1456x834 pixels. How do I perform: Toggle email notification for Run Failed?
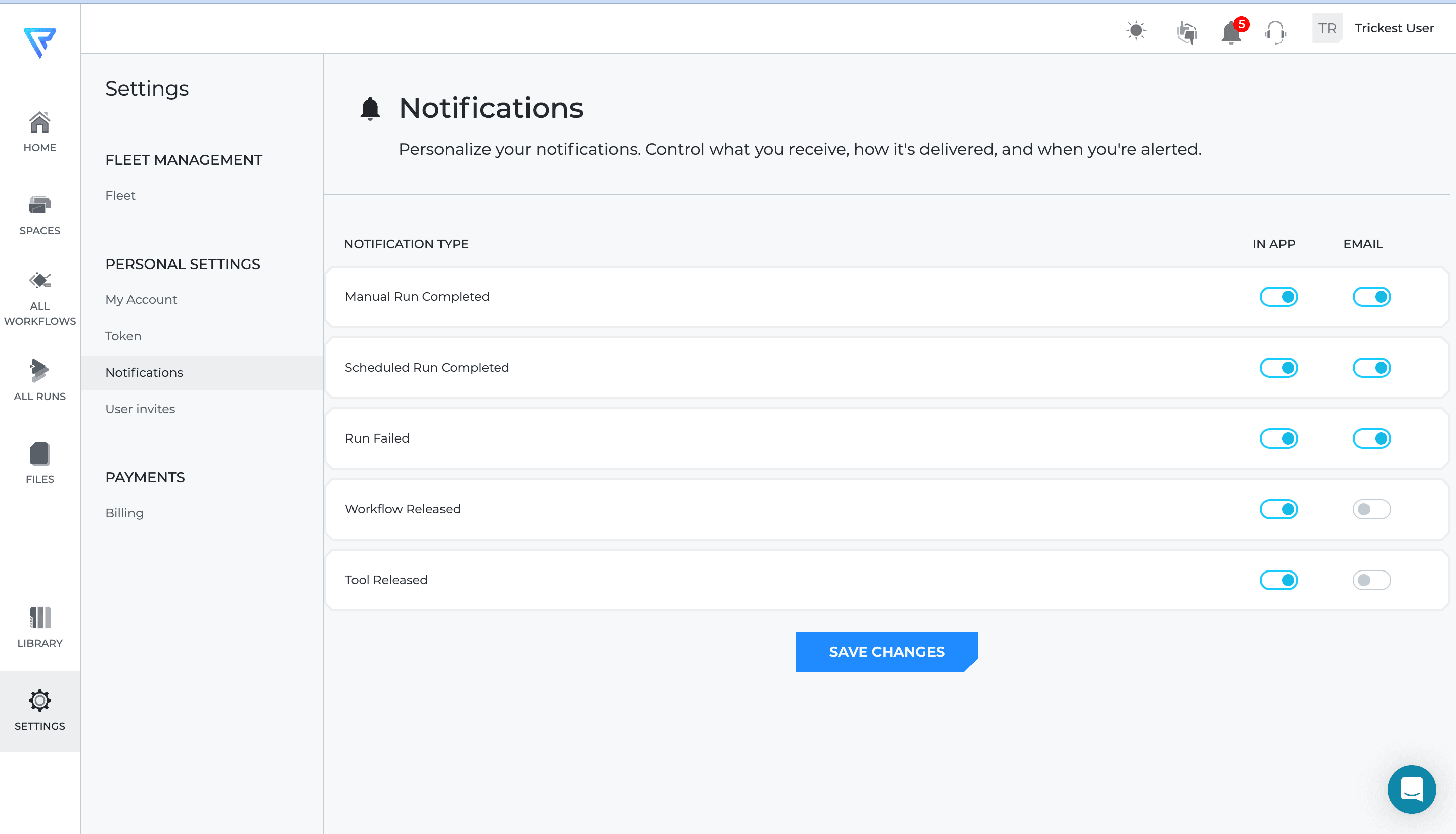pyautogui.click(x=1372, y=439)
